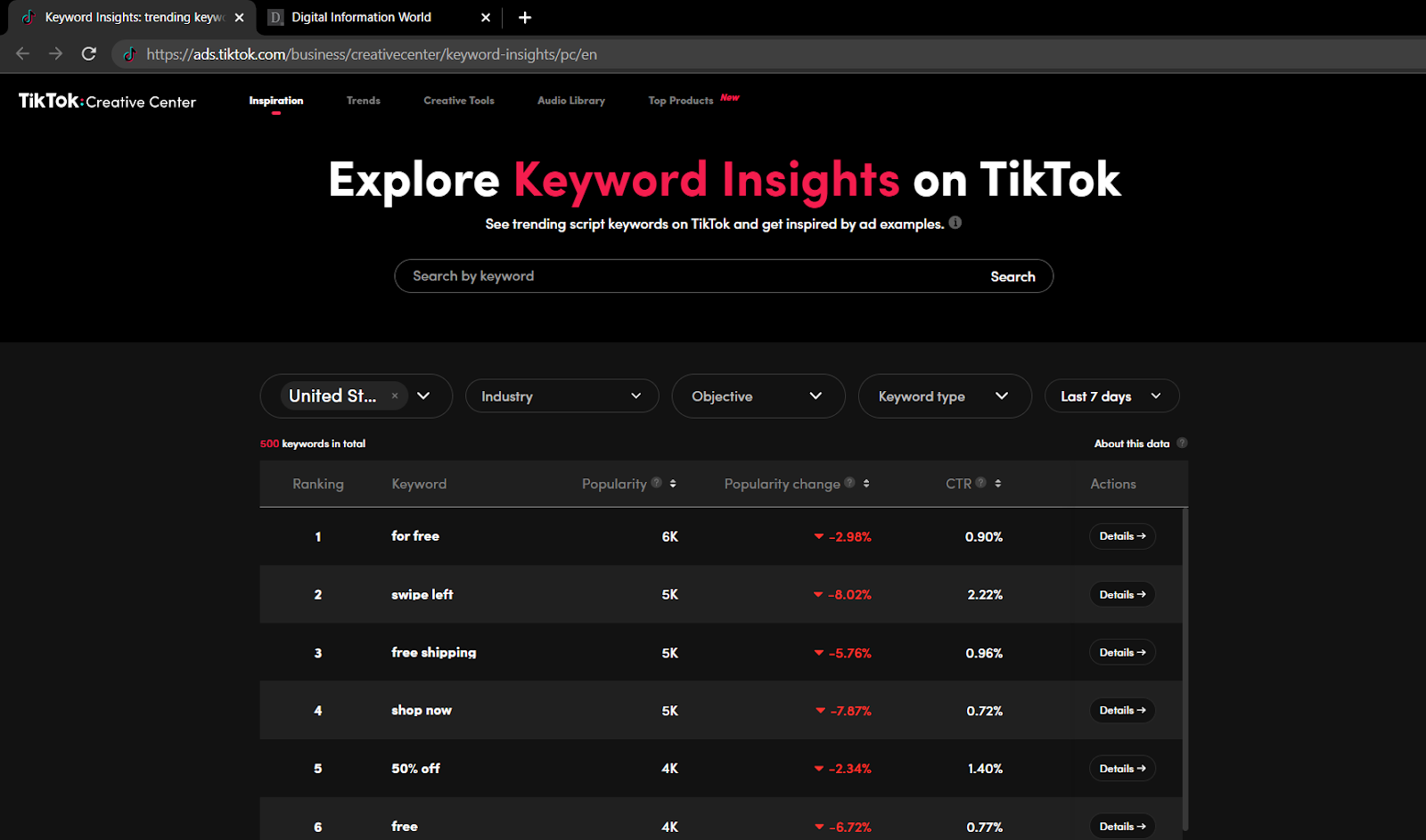Screen dimensions: 1426x840
Task: Click the browser forward arrow
Action: point(55,53)
